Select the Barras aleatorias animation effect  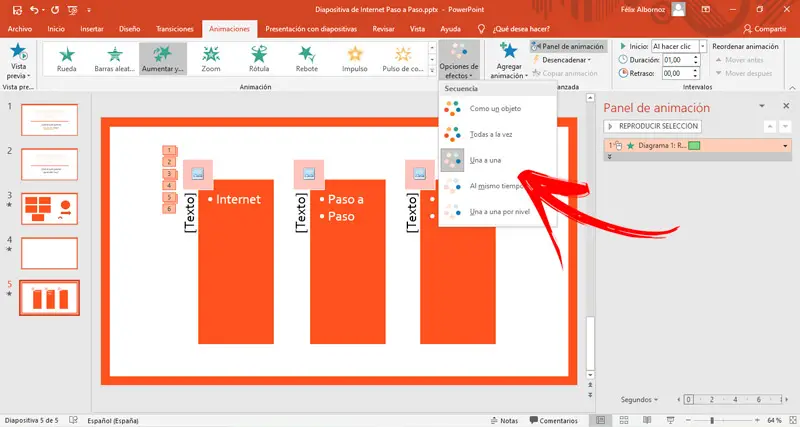point(115,59)
